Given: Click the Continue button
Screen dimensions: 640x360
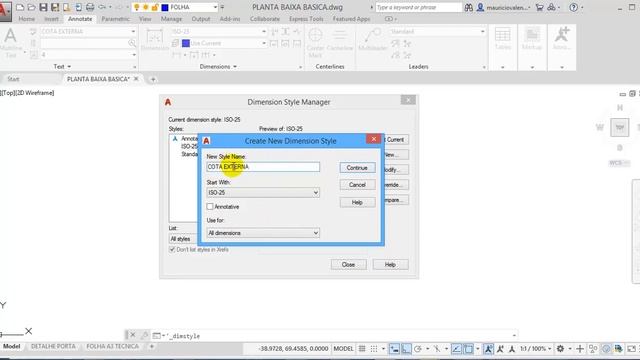Looking at the screenshot, I should coord(357,168).
